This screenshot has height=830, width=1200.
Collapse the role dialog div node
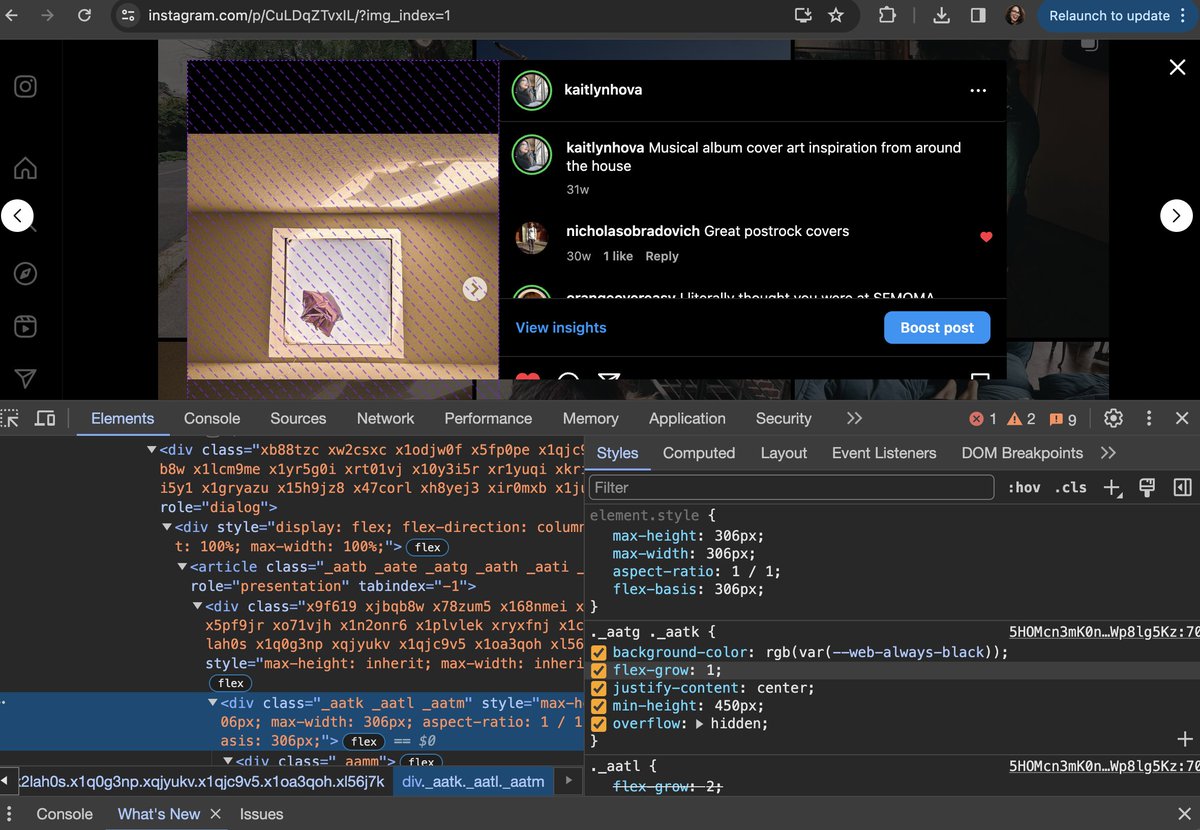pos(152,450)
